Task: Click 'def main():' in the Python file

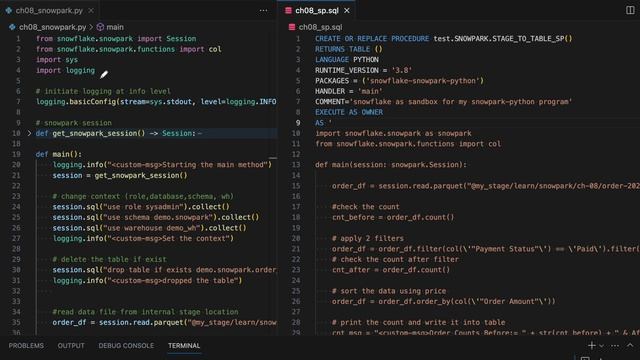Action: pyautogui.click(x=59, y=154)
